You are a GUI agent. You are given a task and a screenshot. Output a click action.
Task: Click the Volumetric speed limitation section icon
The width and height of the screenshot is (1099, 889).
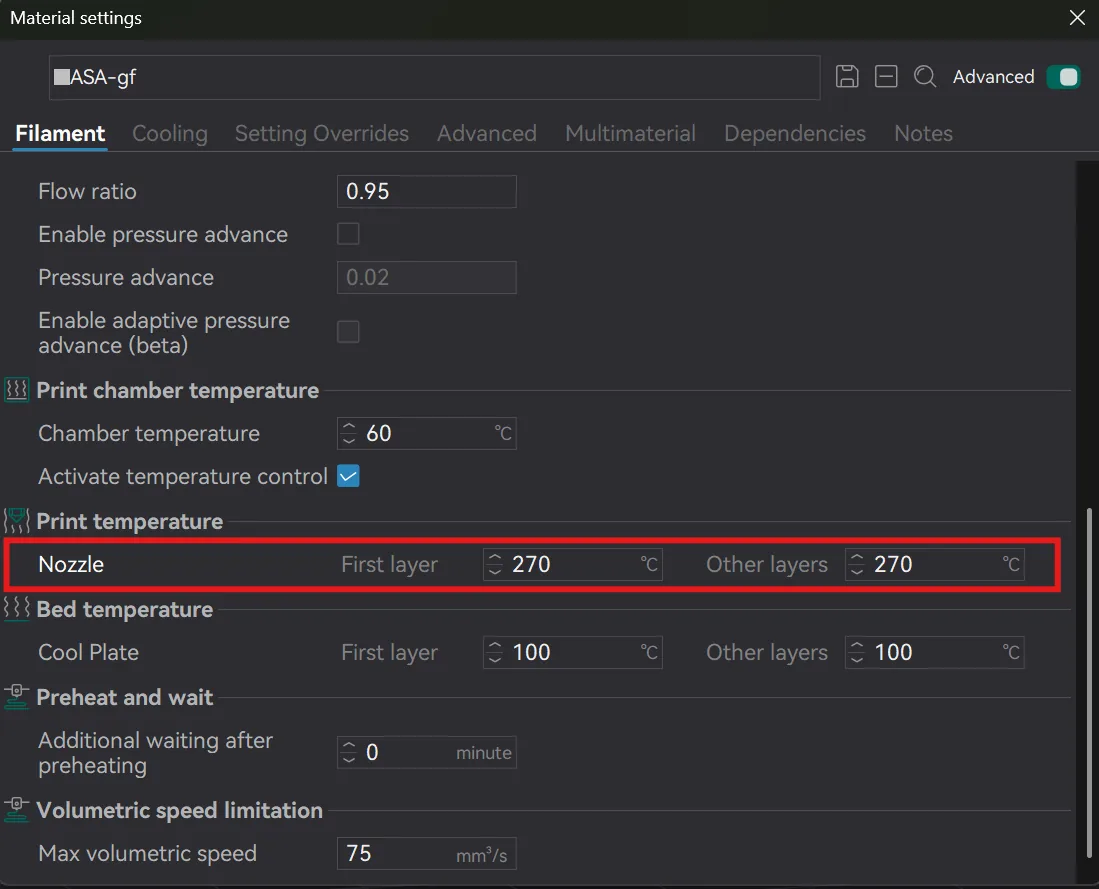click(x=17, y=809)
